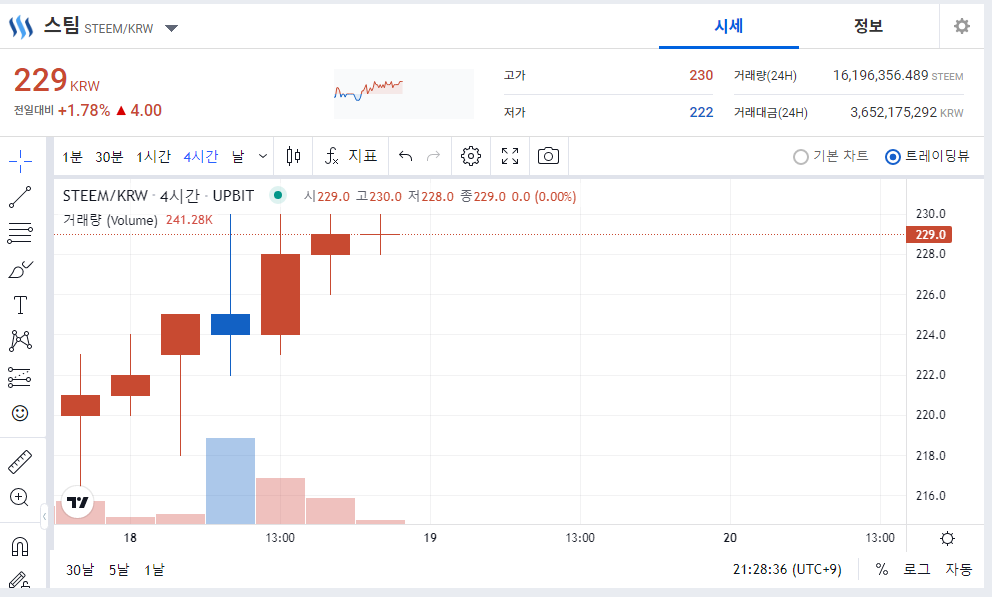Screen dimensions: 992x597
Task: Click the Steem coin logo
Action: (21, 27)
